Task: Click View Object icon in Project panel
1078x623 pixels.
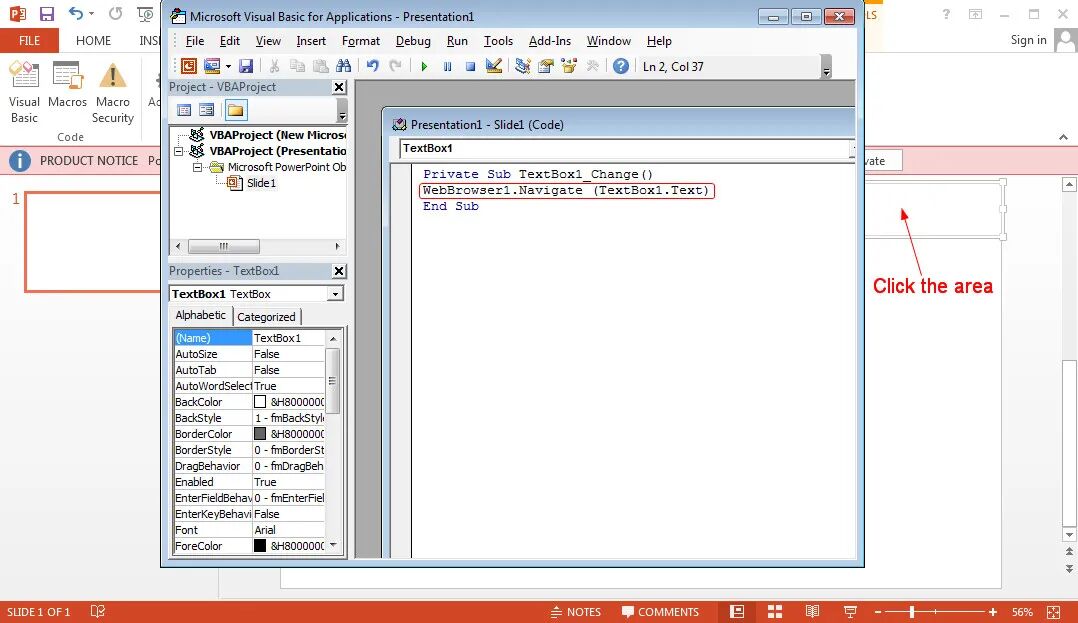Action: click(206, 110)
